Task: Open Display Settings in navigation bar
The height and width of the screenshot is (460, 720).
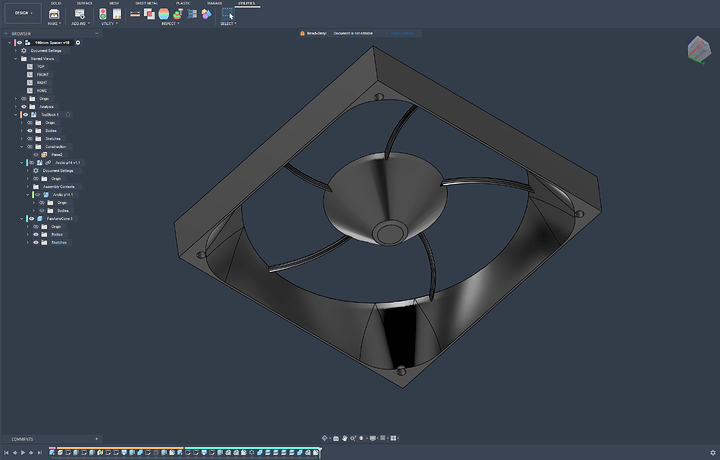Action: tap(372, 438)
